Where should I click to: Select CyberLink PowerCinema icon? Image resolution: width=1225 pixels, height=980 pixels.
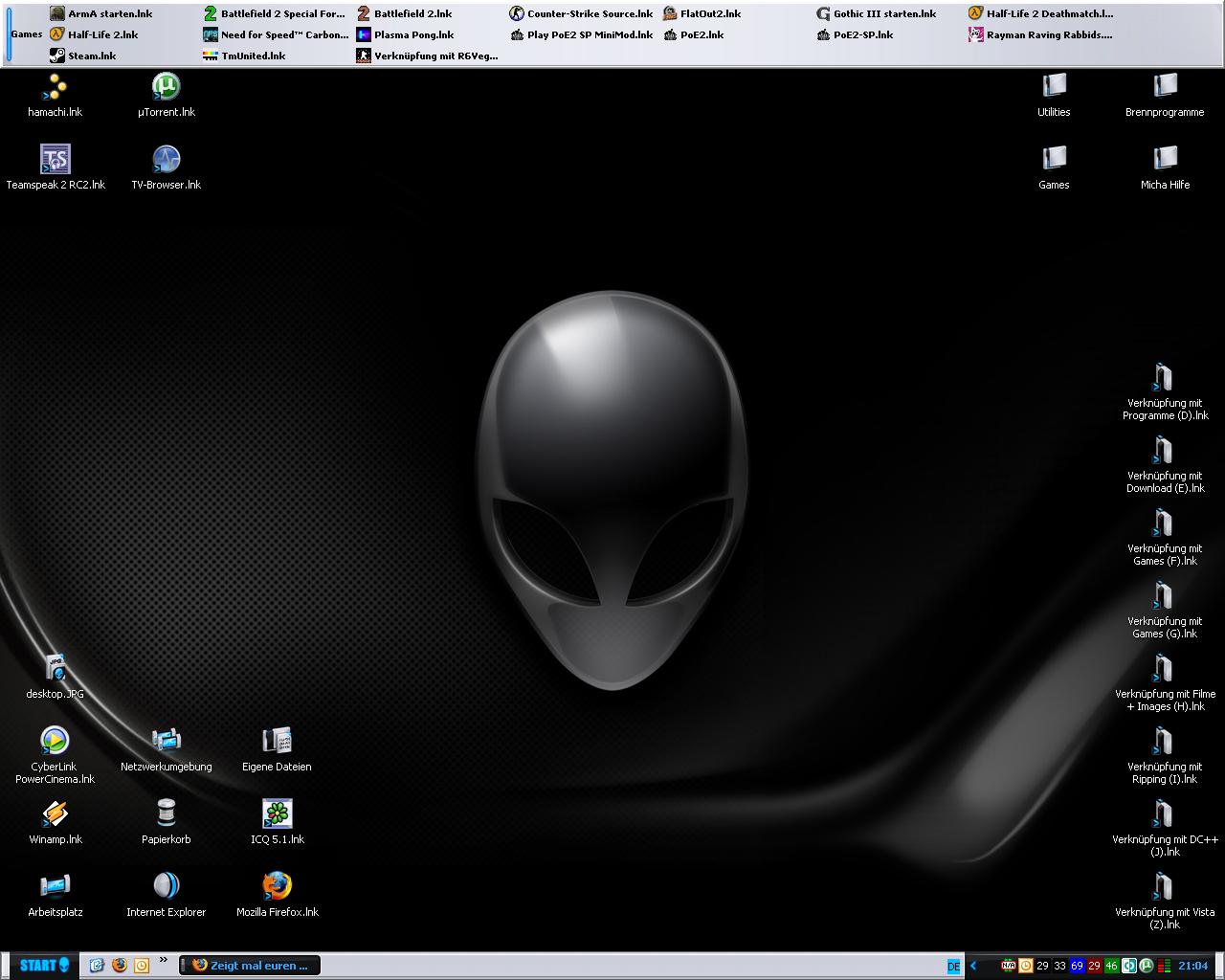click(x=56, y=755)
